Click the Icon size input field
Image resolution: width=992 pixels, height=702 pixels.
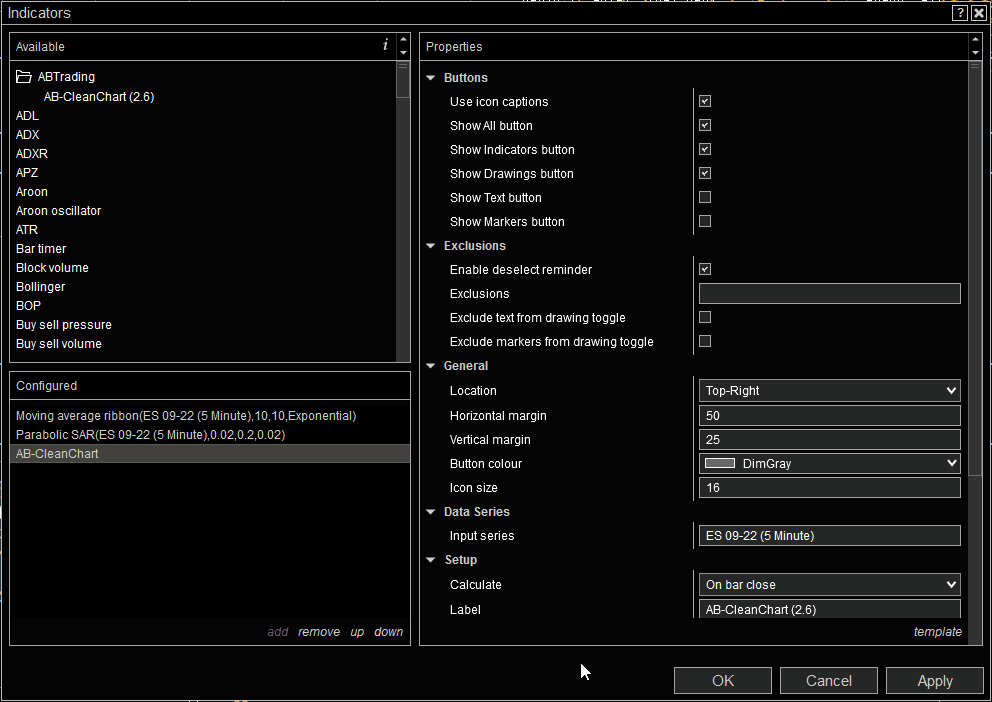pyautogui.click(x=828, y=487)
